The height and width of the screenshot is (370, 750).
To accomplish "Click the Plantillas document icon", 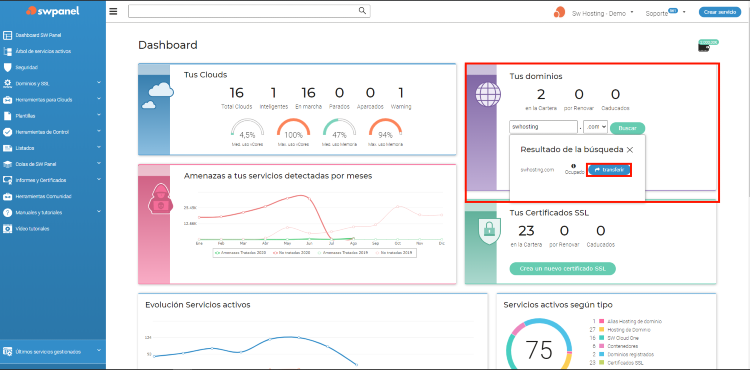I will (x=7, y=116).
